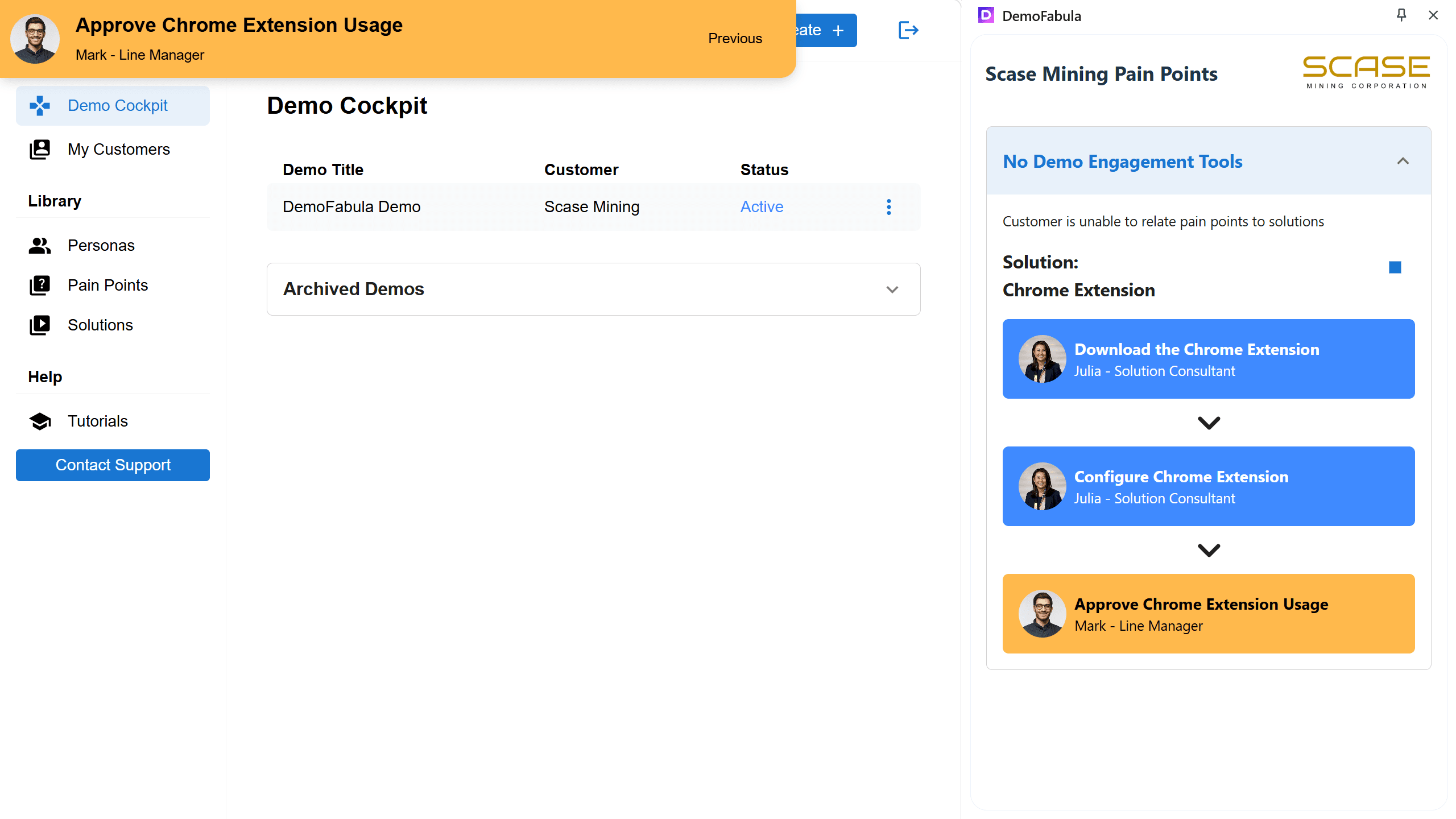This screenshot has height=819, width=1456.
Task: Toggle the blue square next to Solution
Action: pyautogui.click(x=1395, y=267)
